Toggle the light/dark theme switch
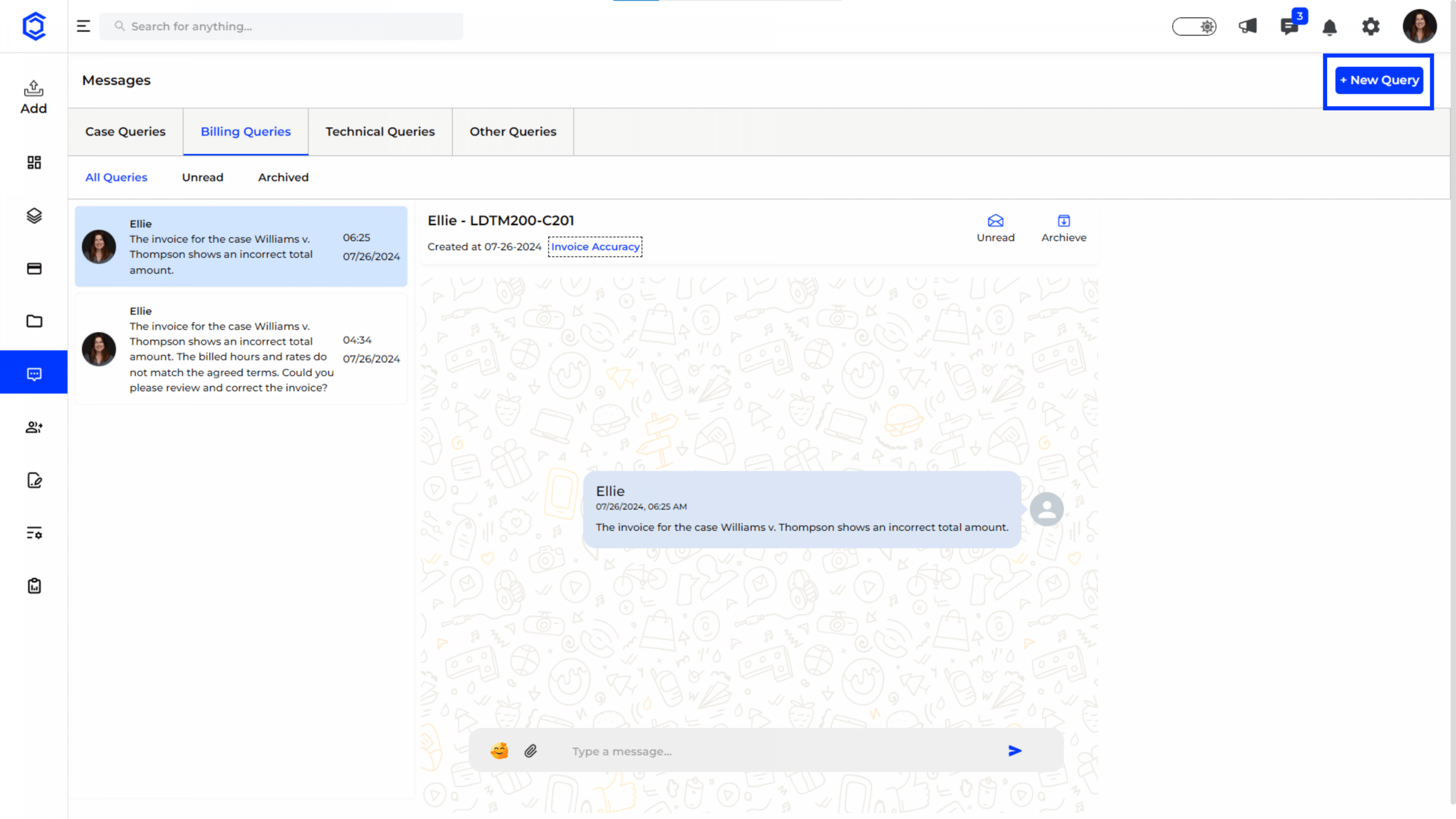Viewport: 1456px width, 819px height. 1194,26
